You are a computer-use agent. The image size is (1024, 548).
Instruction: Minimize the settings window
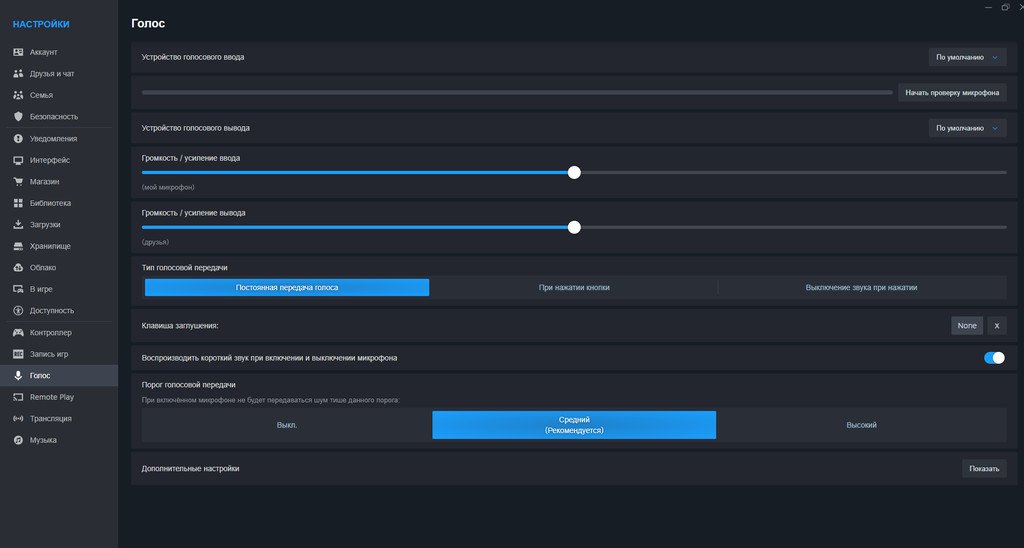coord(990,7)
